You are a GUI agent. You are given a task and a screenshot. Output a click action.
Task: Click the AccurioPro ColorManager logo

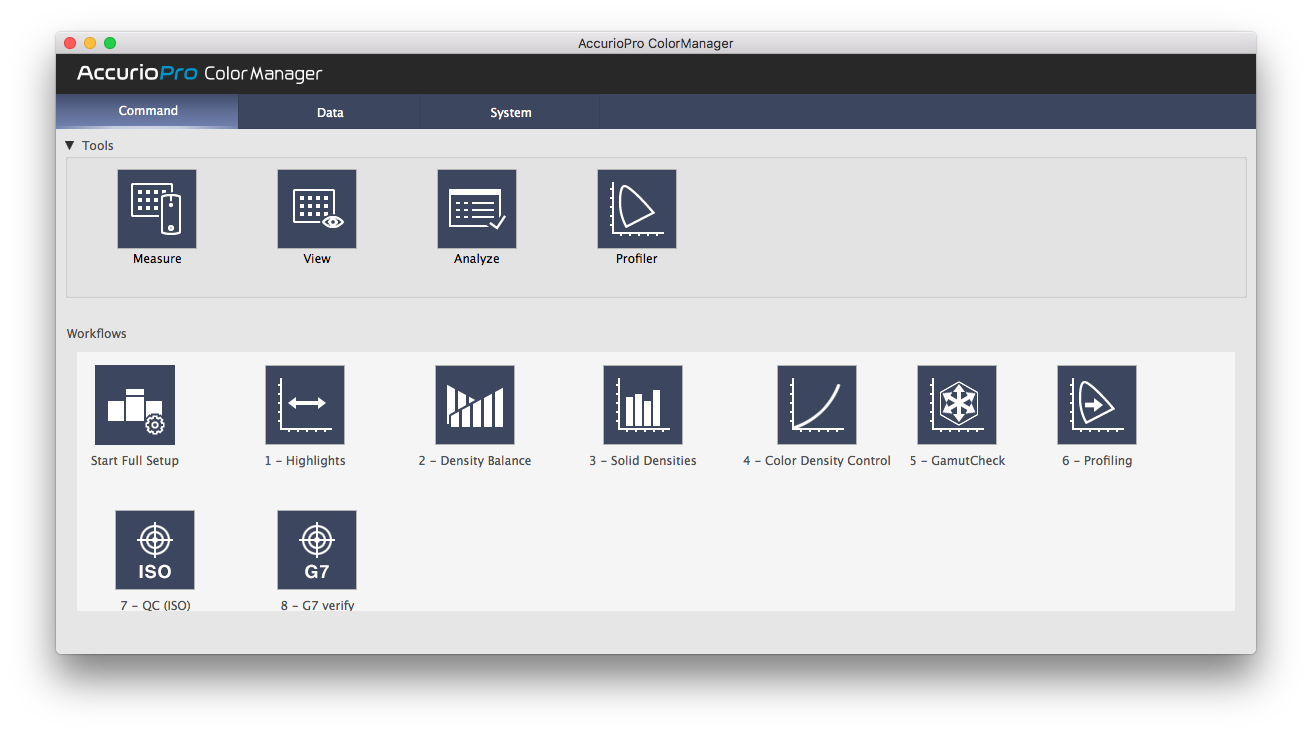click(x=200, y=74)
